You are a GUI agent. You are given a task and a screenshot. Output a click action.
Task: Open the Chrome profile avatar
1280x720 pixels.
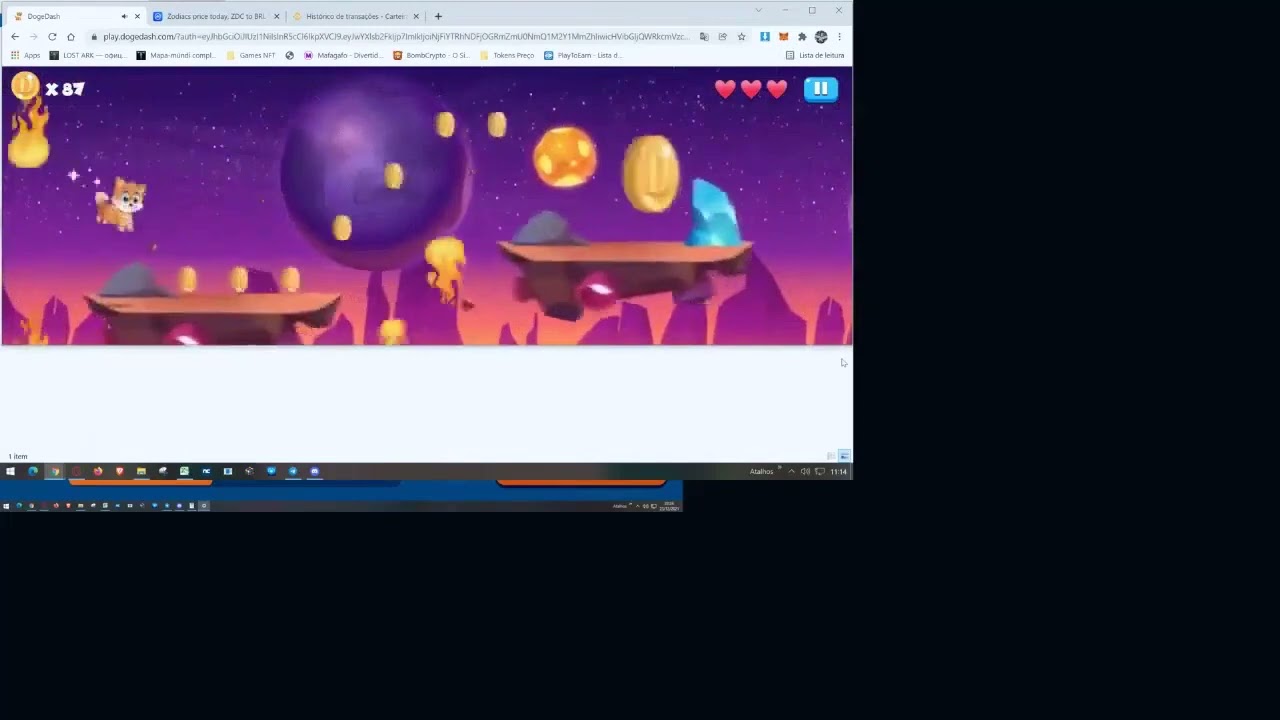pyautogui.click(x=821, y=37)
